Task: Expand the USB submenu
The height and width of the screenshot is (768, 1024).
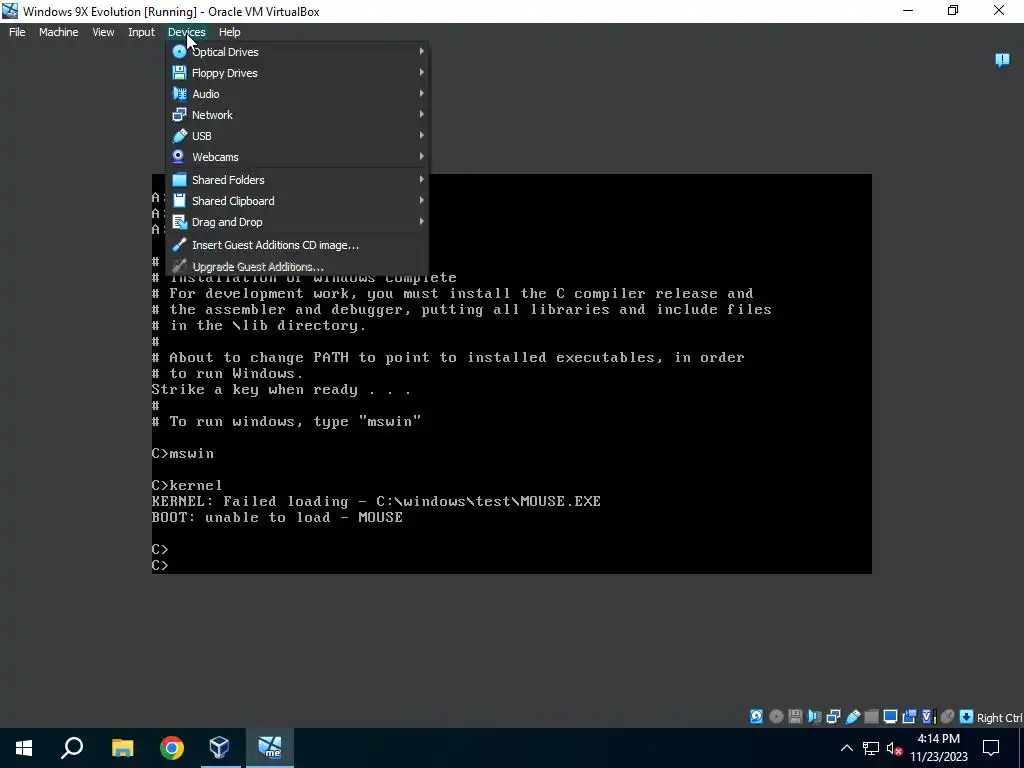Action: click(x=298, y=135)
